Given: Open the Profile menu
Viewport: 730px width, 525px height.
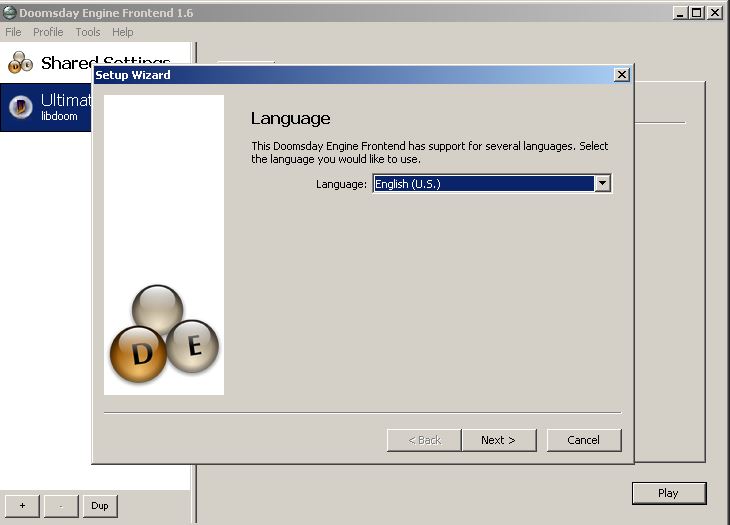Looking at the screenshot, I should pyautogui.click(x=48, y=32).
